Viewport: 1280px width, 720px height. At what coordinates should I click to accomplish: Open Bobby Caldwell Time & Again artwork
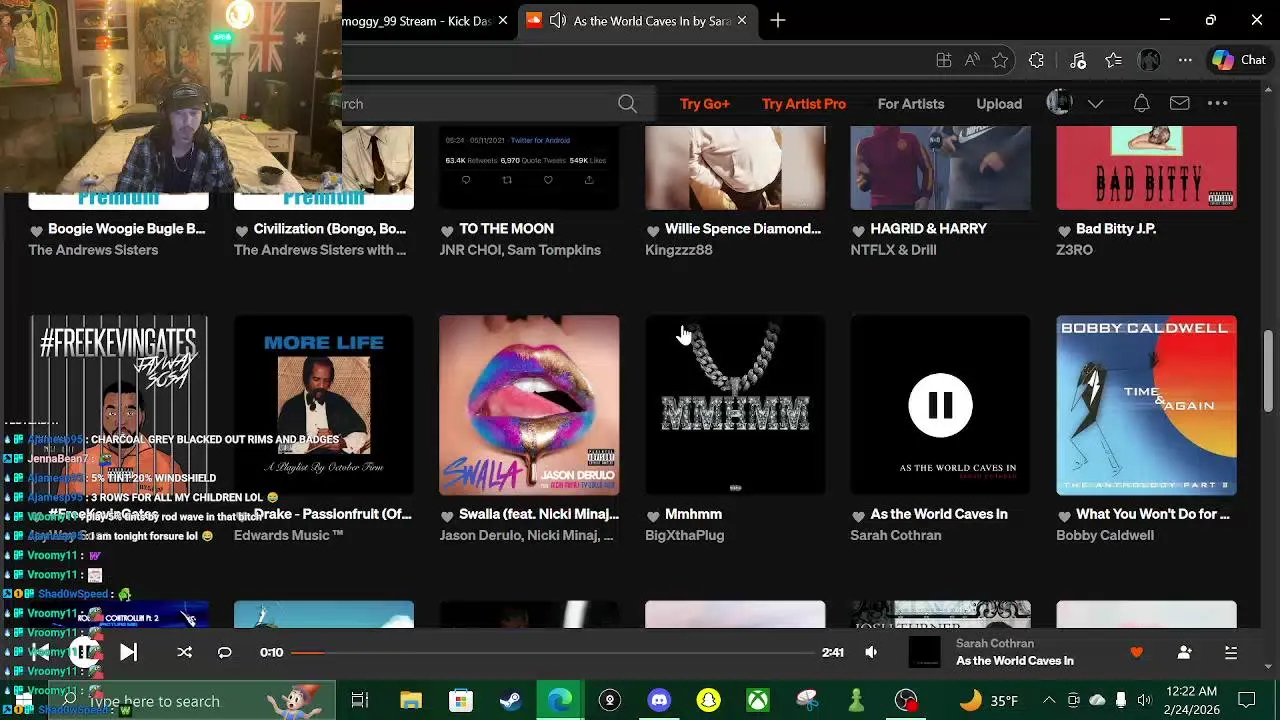pos(1146,405)
